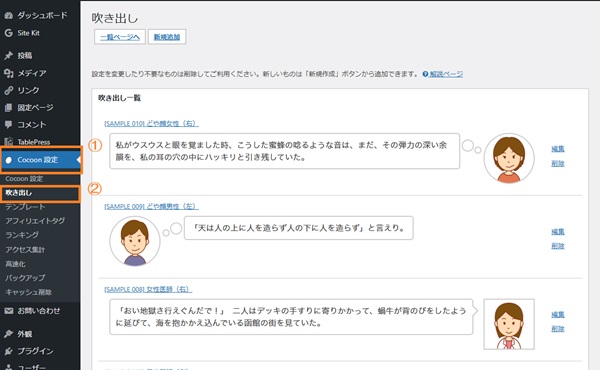Click the plug icon for プラグイン

[x=8, y=351]
